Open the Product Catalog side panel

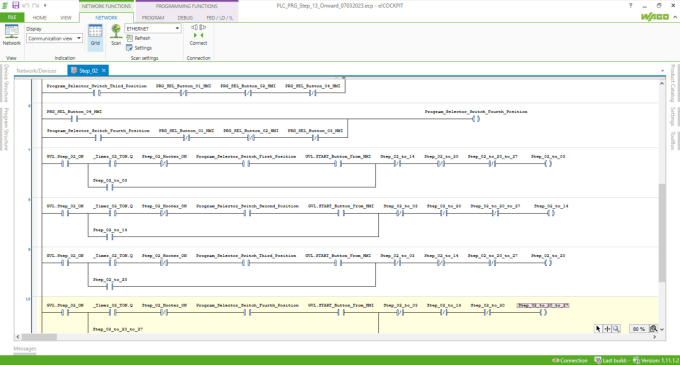click(x=673, y=83)
